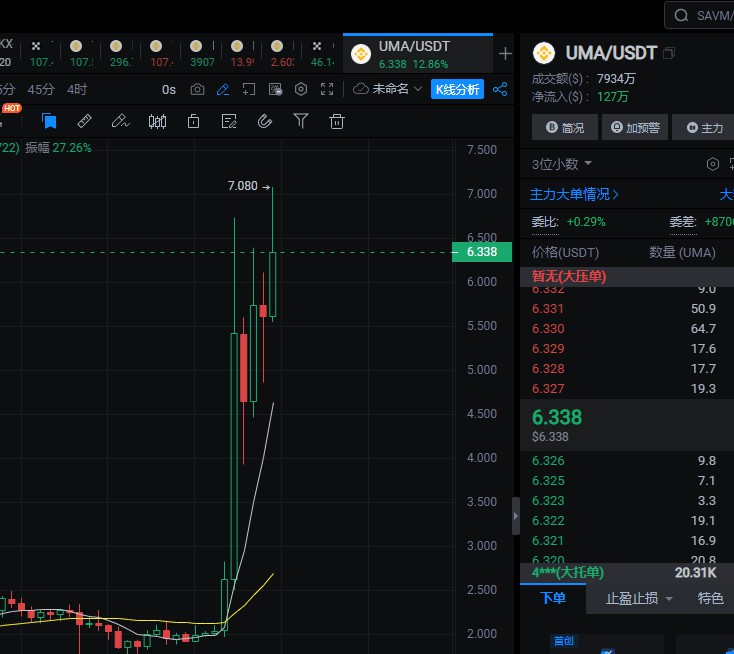Click the copy icon beside UMA/USDT title

point(669,53)
